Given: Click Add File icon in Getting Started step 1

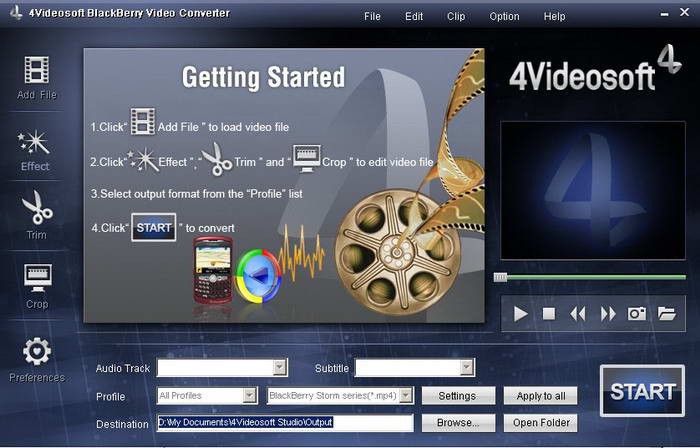Looking at the screenshot, I should 143,121.
